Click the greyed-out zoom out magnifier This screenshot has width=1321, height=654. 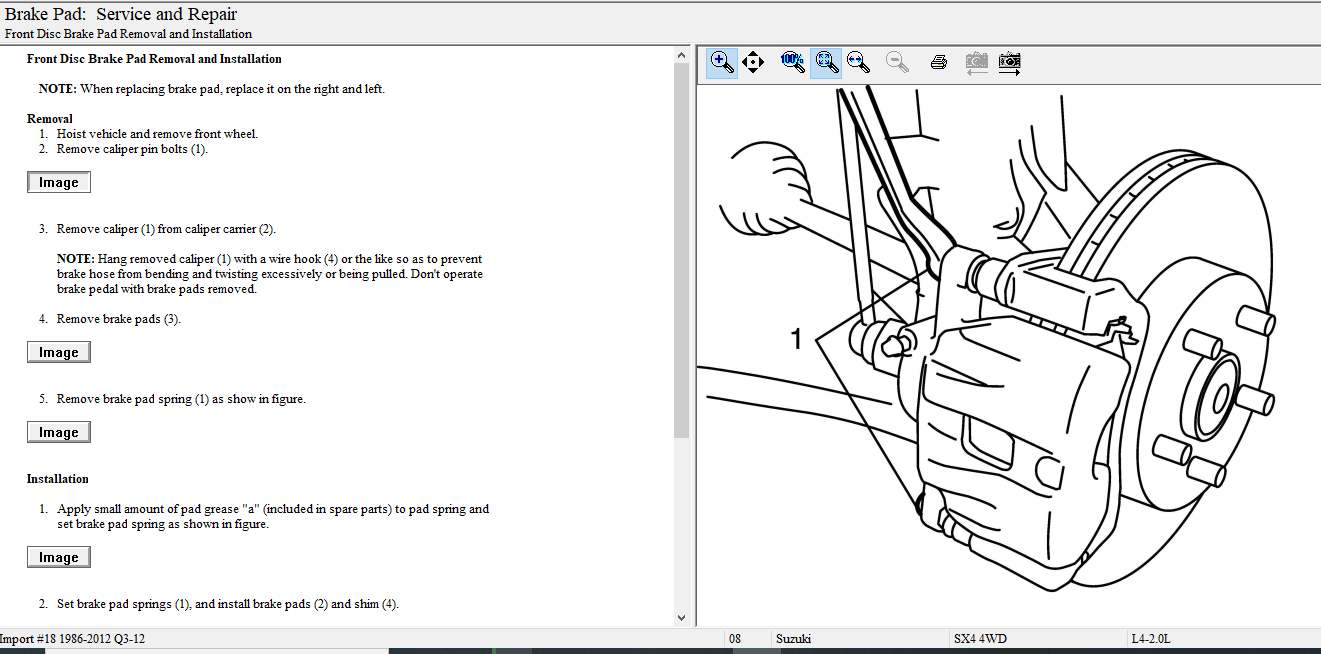(898, 63)
